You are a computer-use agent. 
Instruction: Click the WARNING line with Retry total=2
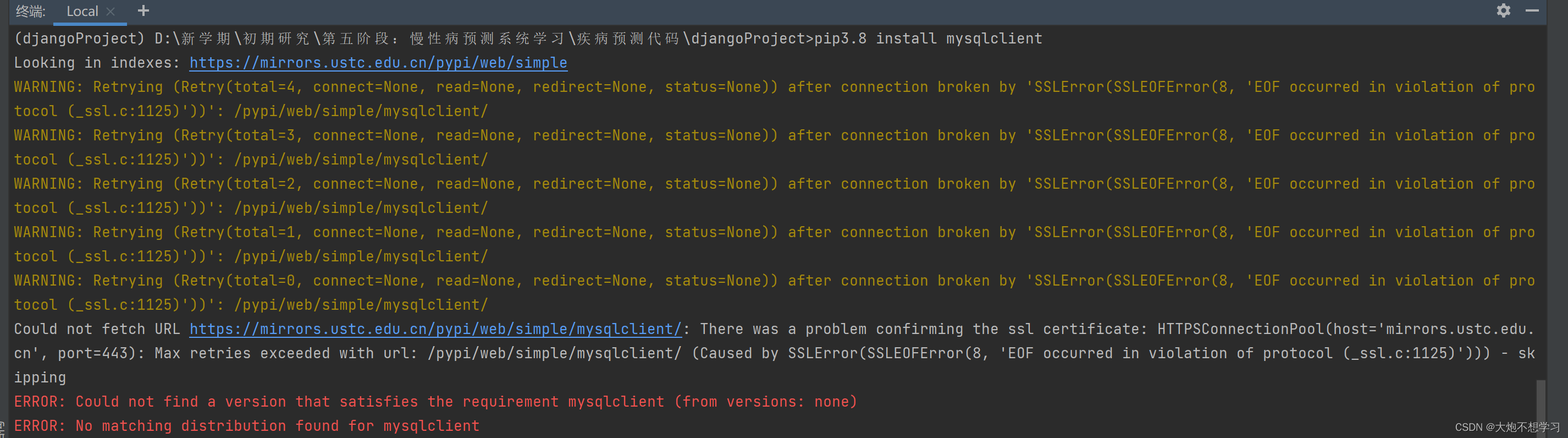tap(774, 195)
